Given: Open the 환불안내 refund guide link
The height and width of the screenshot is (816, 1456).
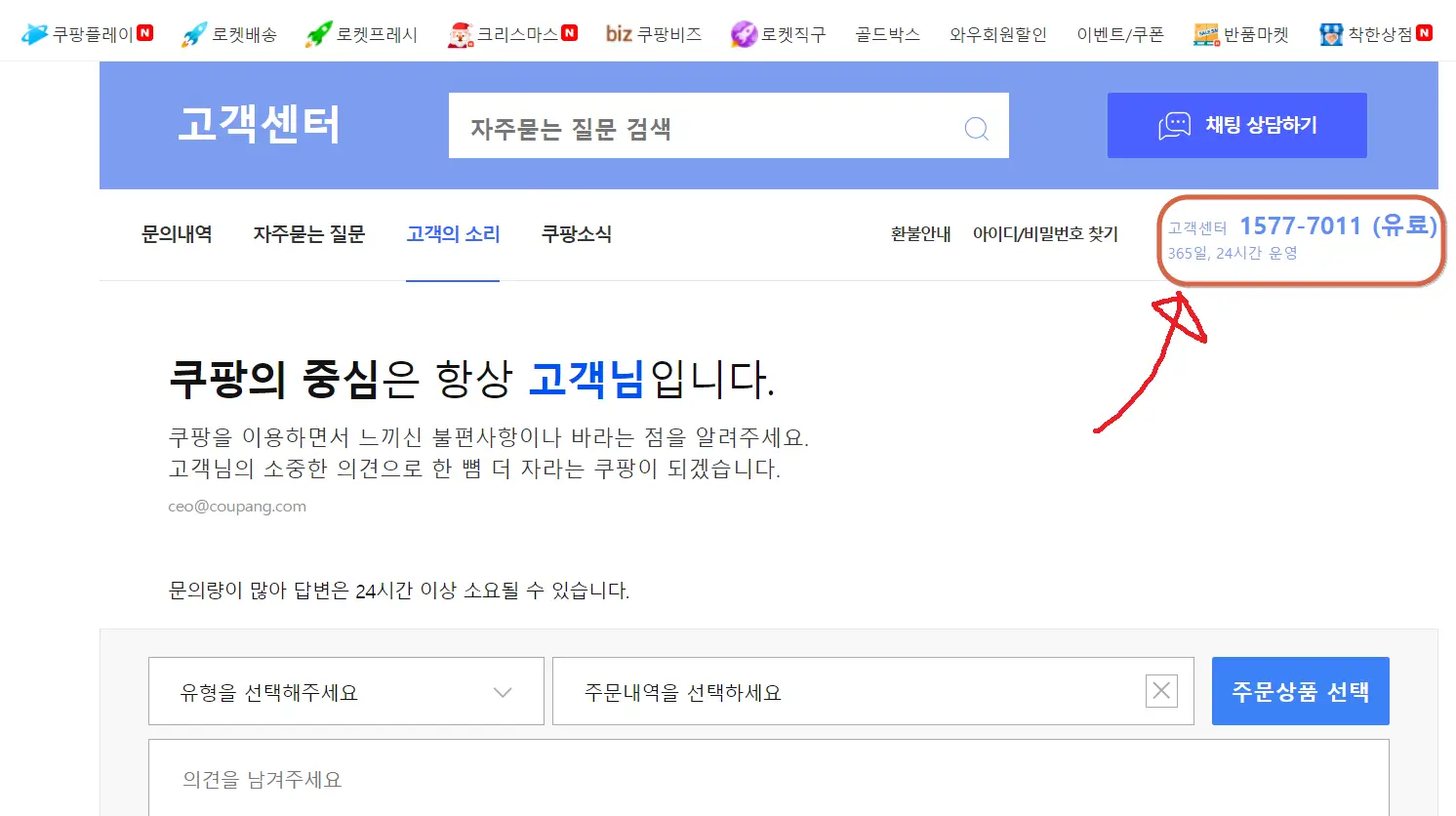Looking at the screenshot, I should 920,234.
